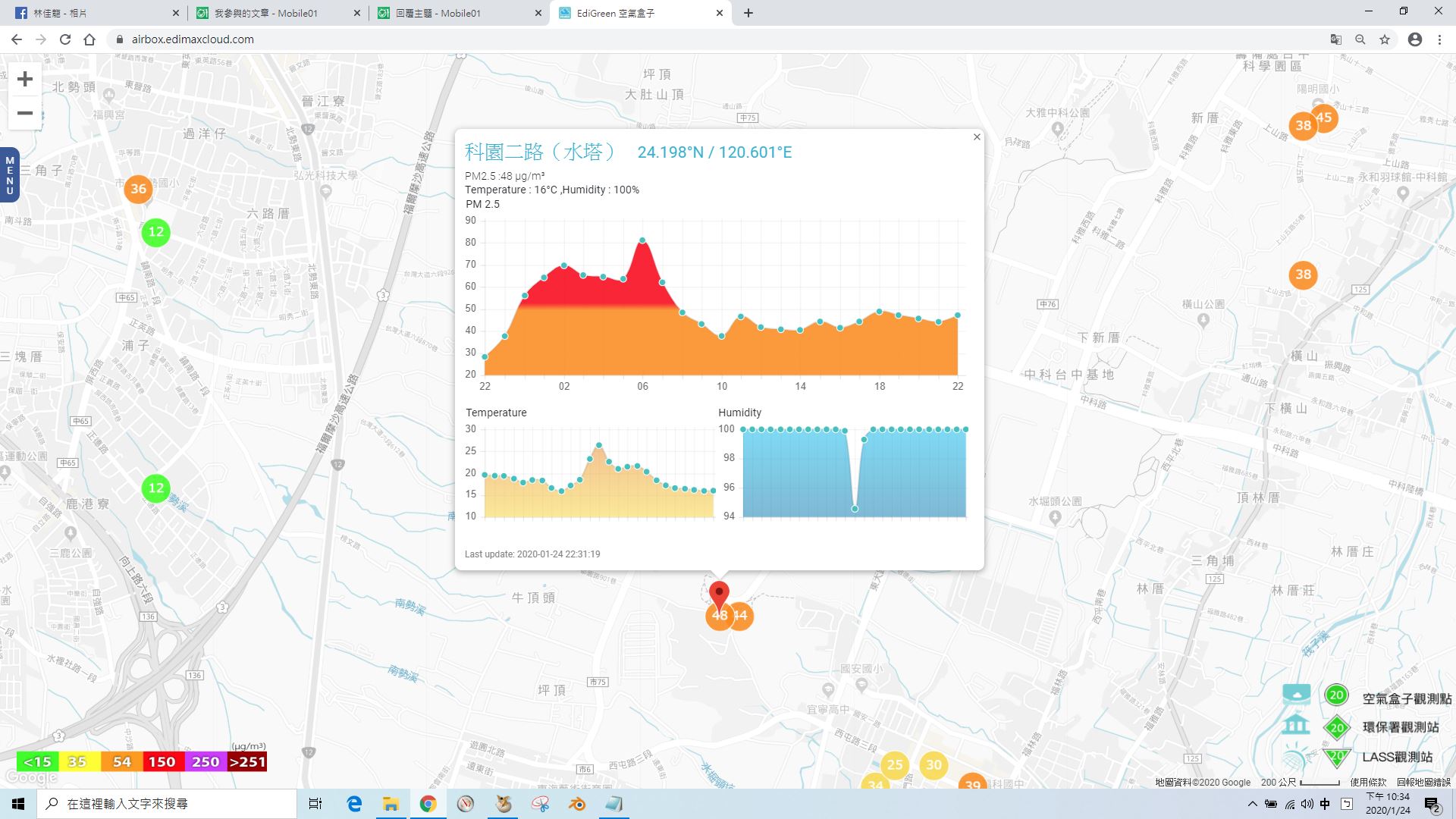Select the yellow 30 sensor marker
The height and width of the screenshot is (819, 1456).
(934, 764)
